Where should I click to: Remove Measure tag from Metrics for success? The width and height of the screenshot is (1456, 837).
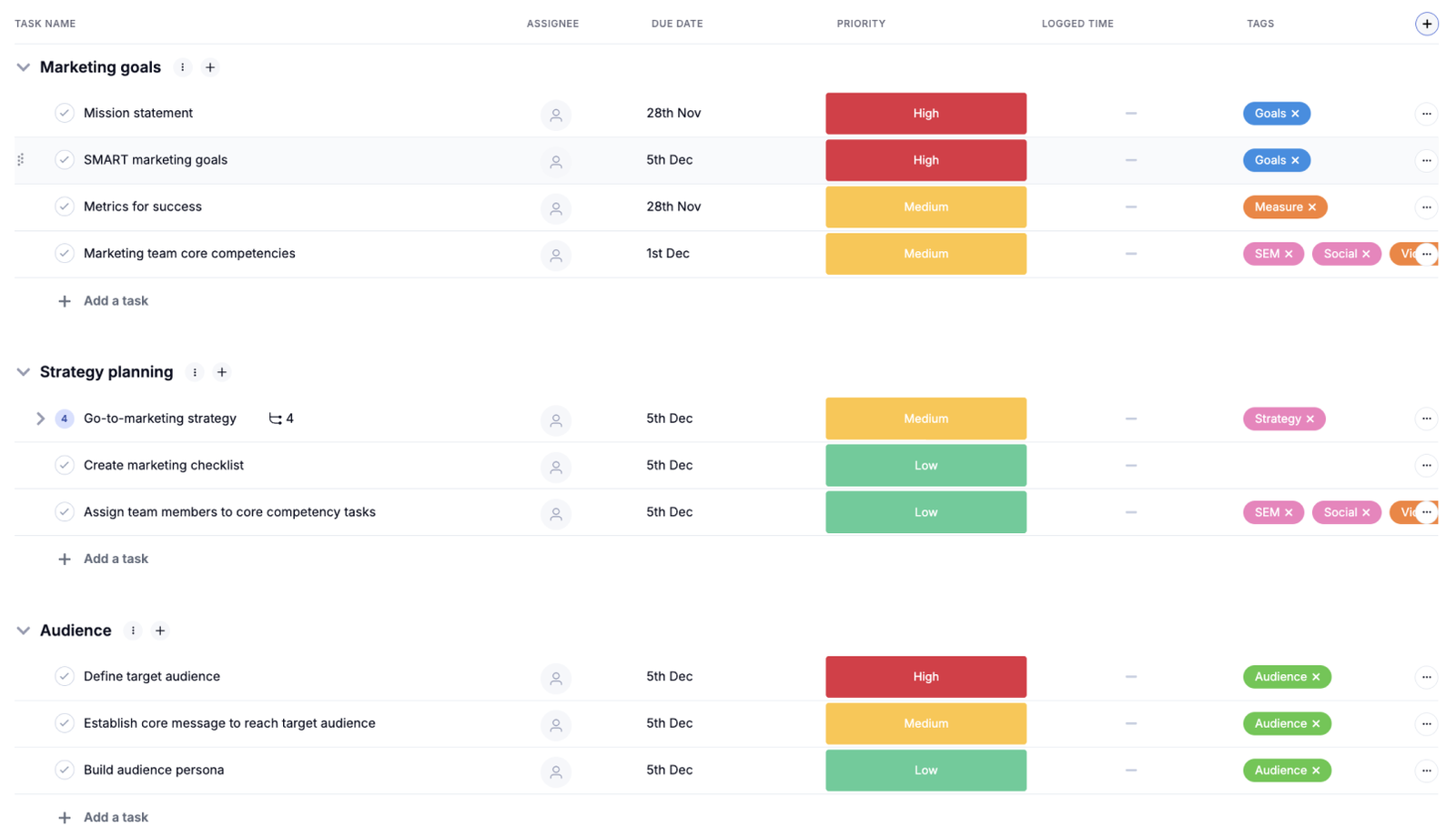point(1312,207)
